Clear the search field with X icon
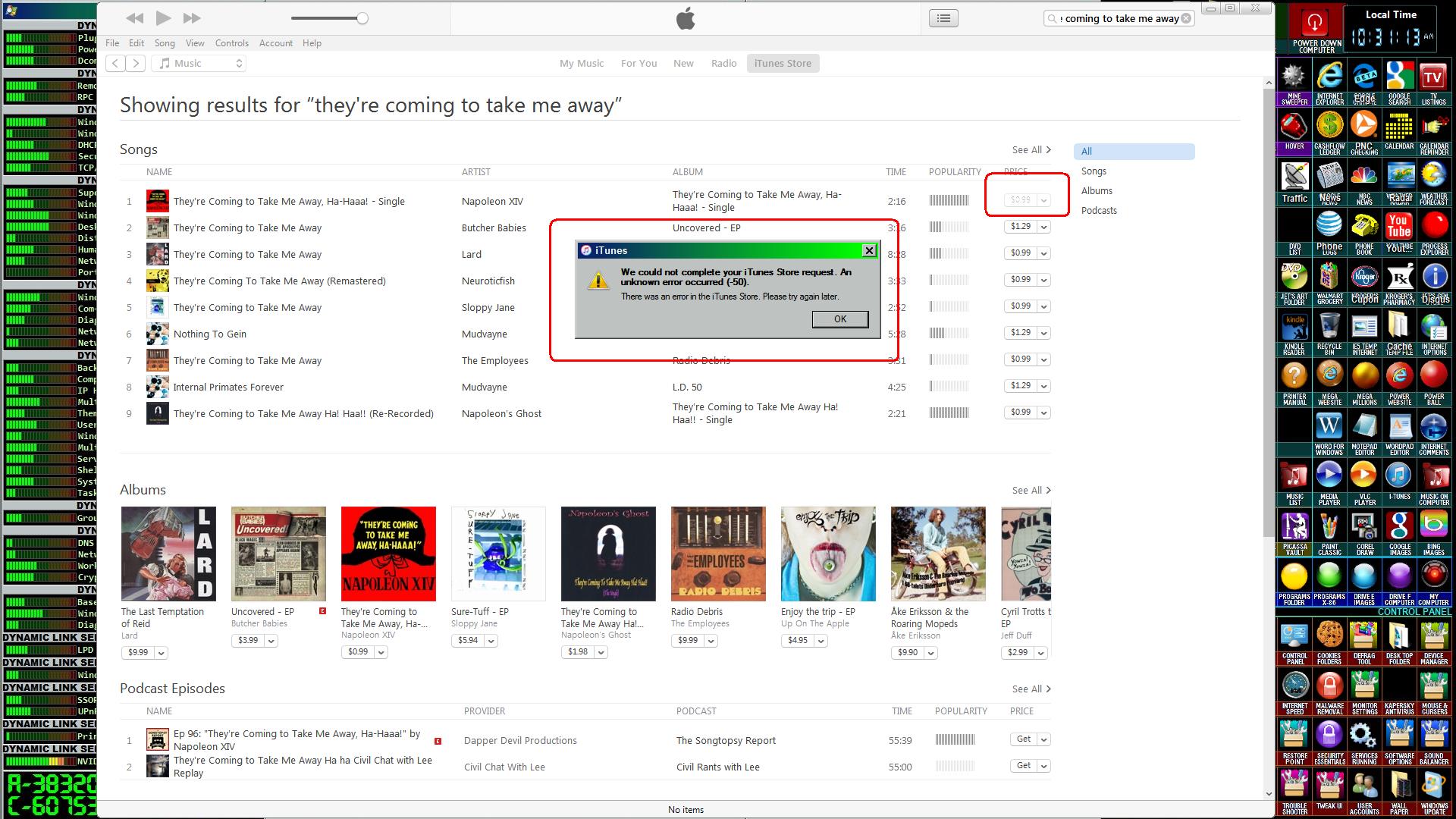1456x819 pixels. [x=1186, y=19]
